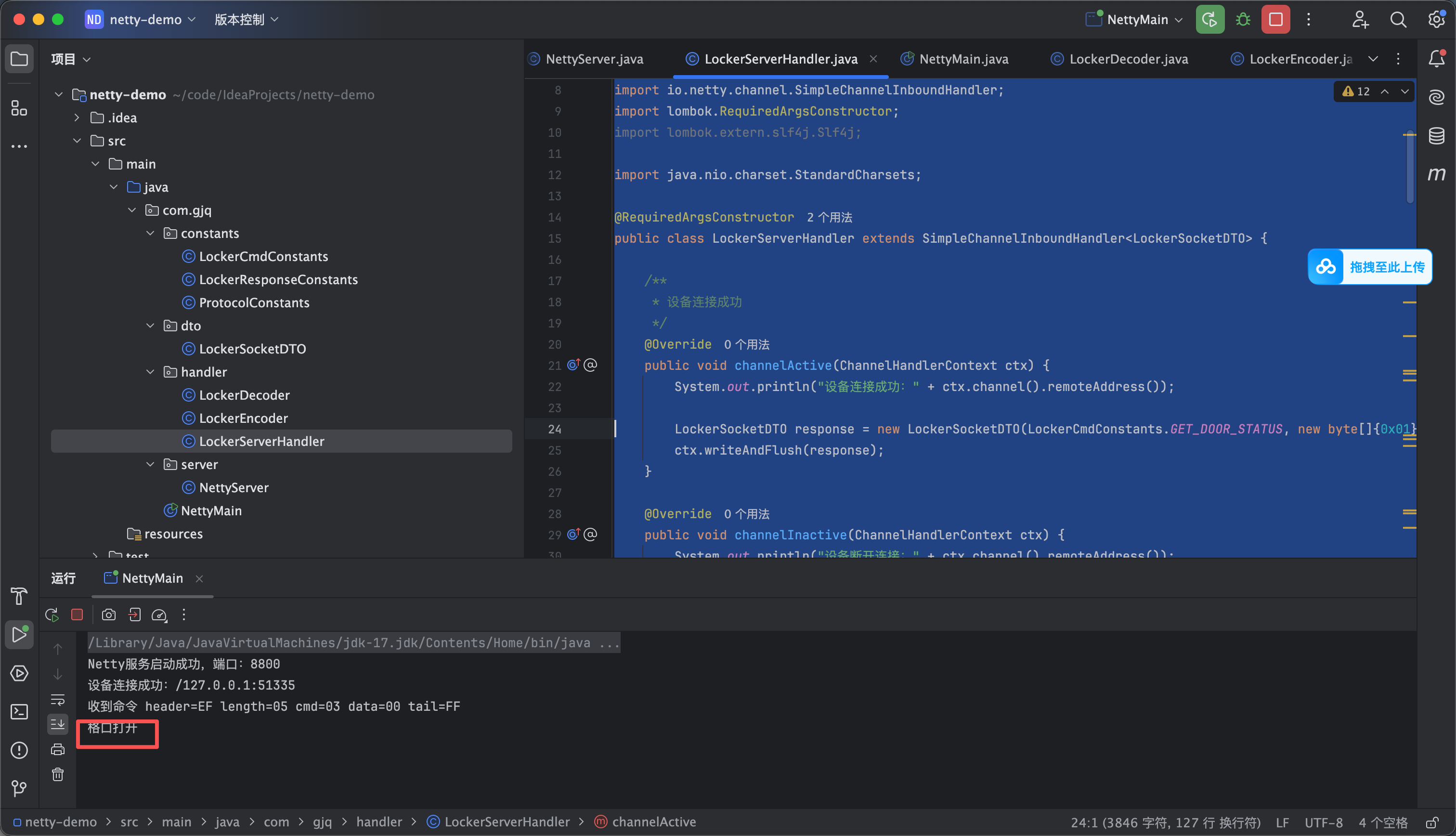Click the Debug bug icon
Image resolution: width=1456 pixels, height=836 pixels.
pos(1243,20)
